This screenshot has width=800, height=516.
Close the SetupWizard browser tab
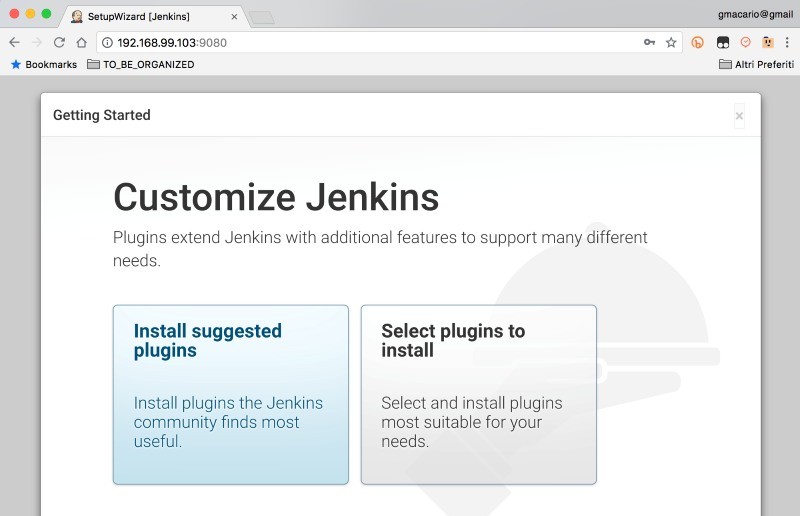[x=234, y=17]
